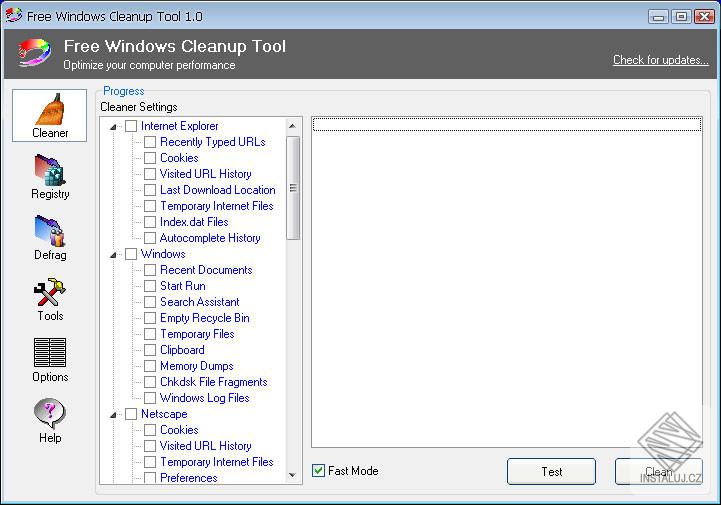The height and width of the screenshot is (505, 721).
Task: Disable the Fast Mode checkbox
Action: coord(318,471)
